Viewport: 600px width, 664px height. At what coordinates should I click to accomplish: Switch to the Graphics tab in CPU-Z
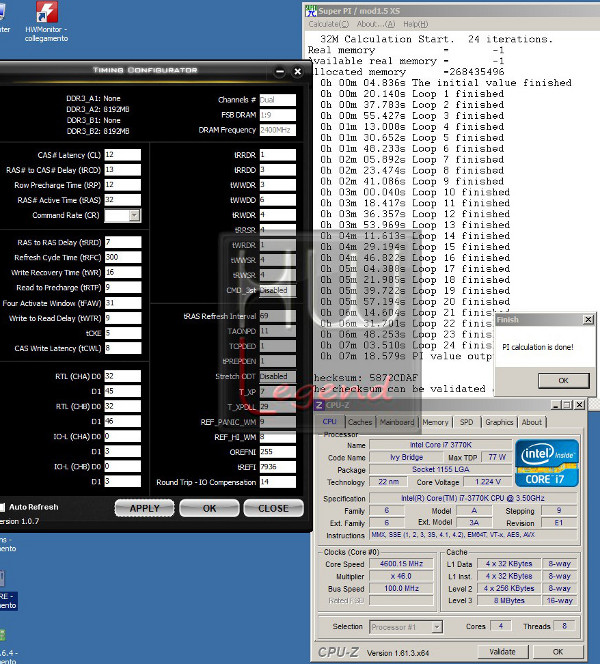tap(499, 422)
